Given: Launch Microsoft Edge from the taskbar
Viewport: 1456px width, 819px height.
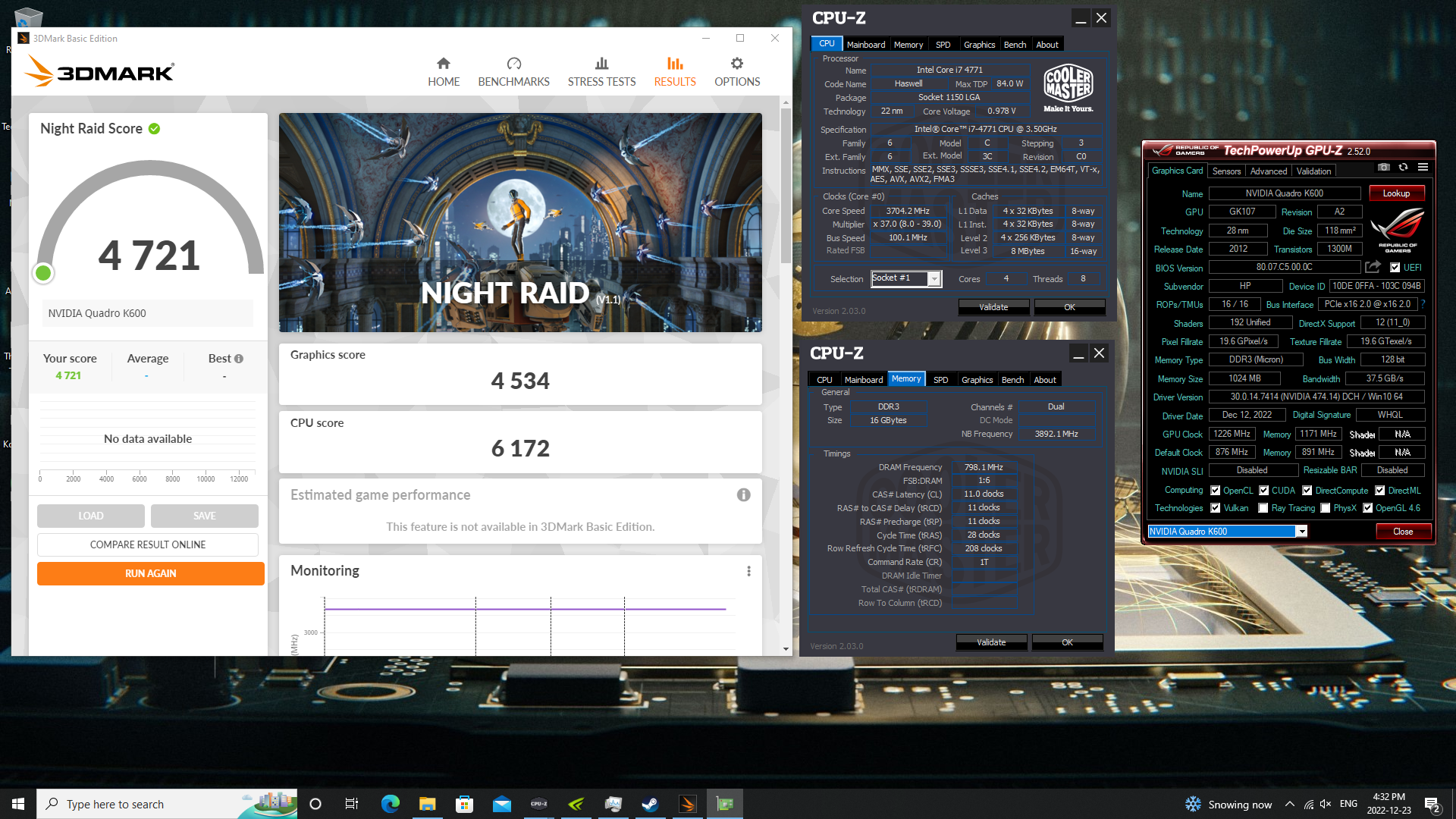Looking at the screenshot, I should 390,804.
